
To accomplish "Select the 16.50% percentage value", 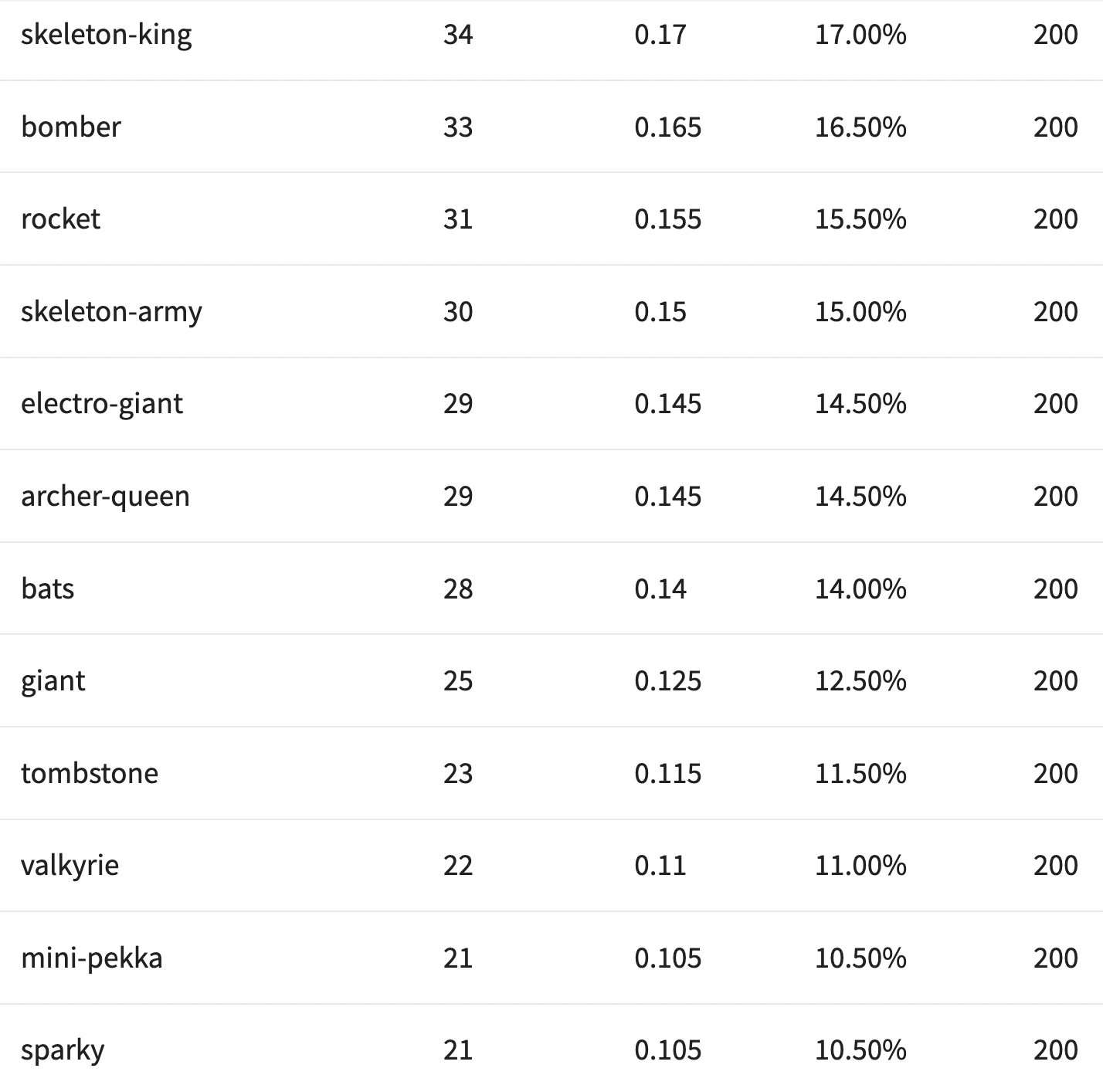I will [860, 127].
